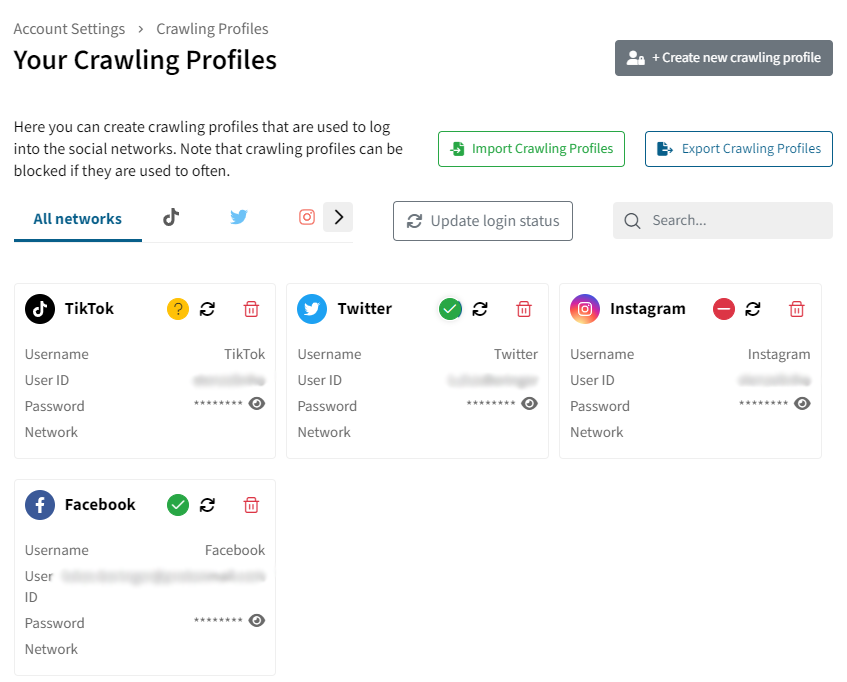Click Create new crawling profile button
Image resolution: width=847 pixels, height=682 pixels.
pos(723,58)
